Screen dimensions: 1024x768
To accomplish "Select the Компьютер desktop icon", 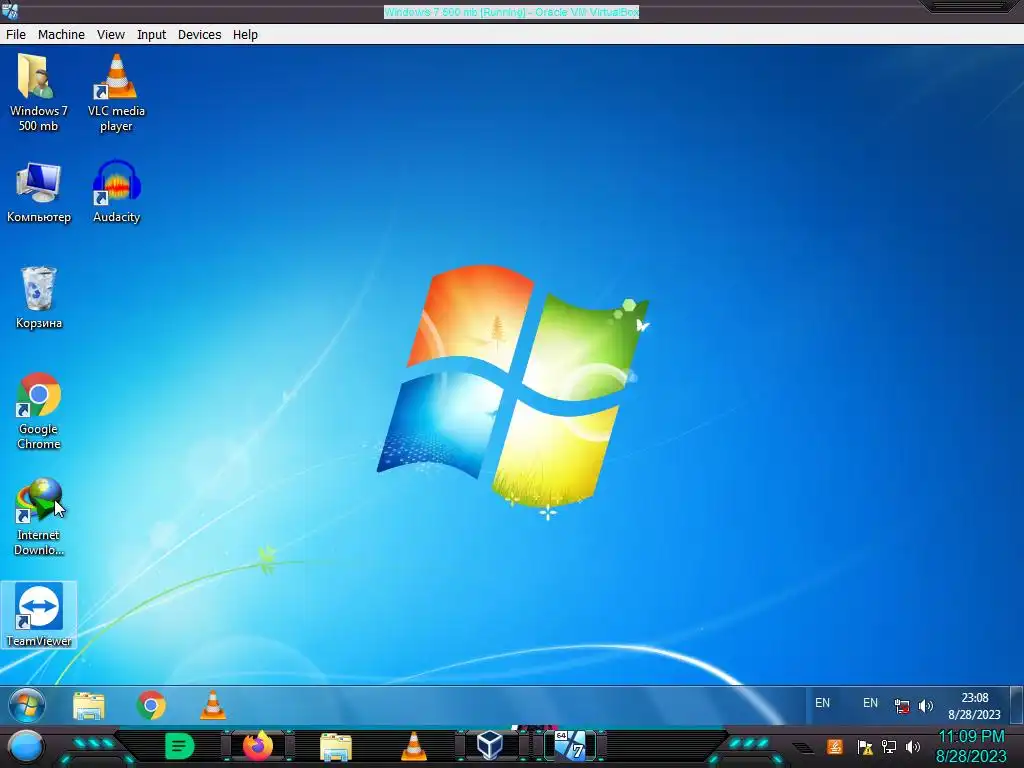I will 39,192.
